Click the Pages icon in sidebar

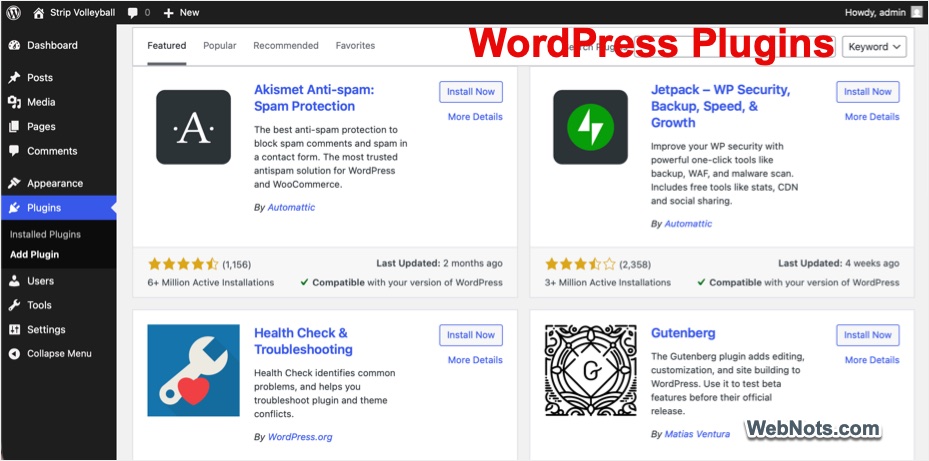(x=14, y=126)
